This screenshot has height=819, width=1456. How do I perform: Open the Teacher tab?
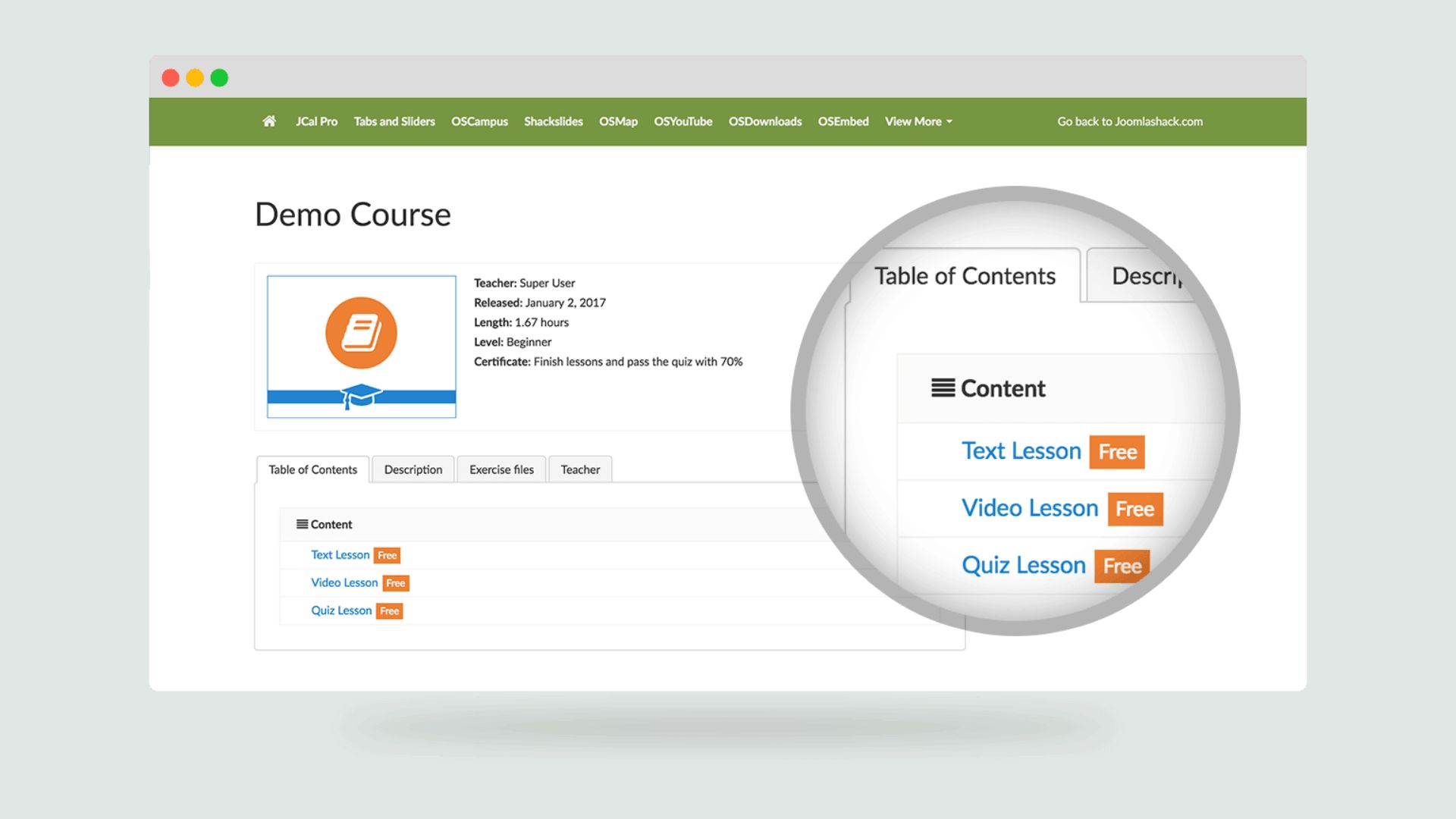coord(580,469)
